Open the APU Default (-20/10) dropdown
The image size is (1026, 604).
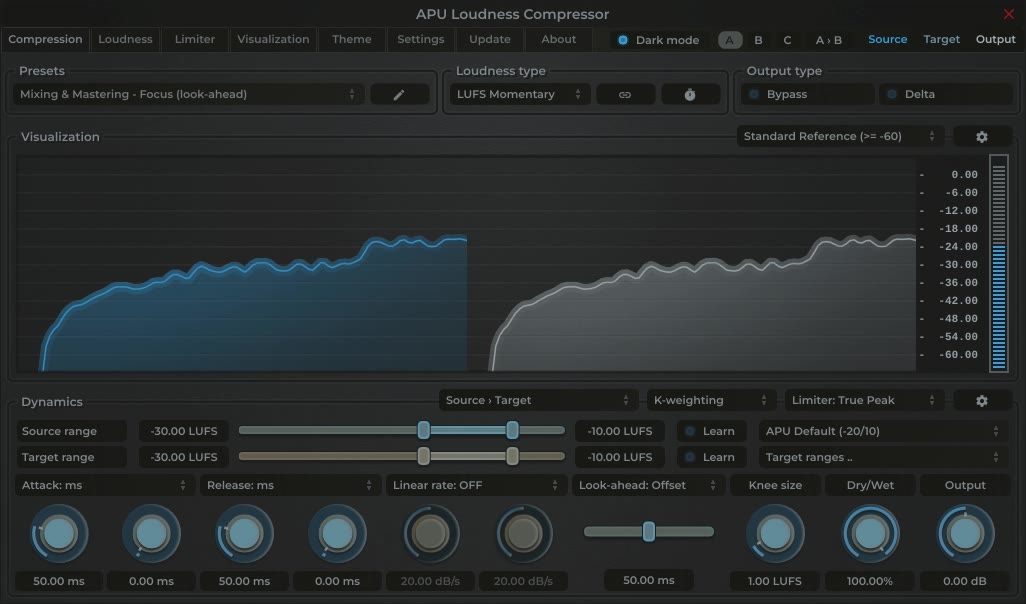[x=883, y=431]
